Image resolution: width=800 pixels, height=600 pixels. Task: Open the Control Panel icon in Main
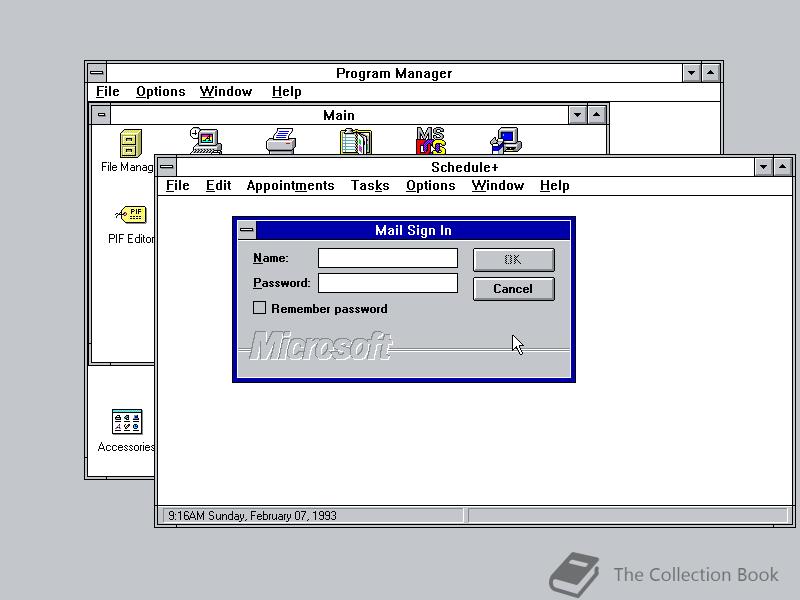[206, 140]
